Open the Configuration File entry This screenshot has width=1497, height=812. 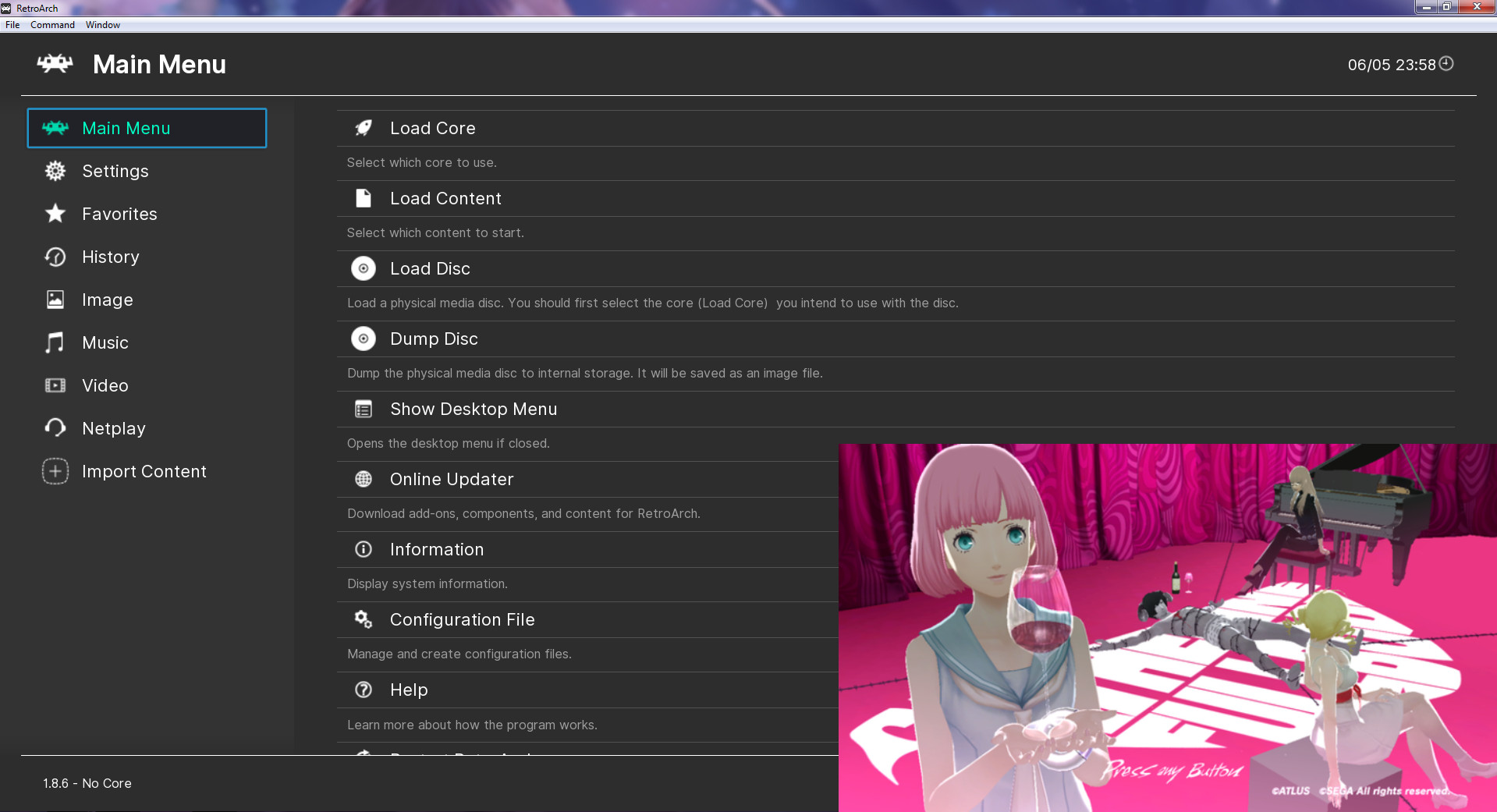(x=587, y=619)
